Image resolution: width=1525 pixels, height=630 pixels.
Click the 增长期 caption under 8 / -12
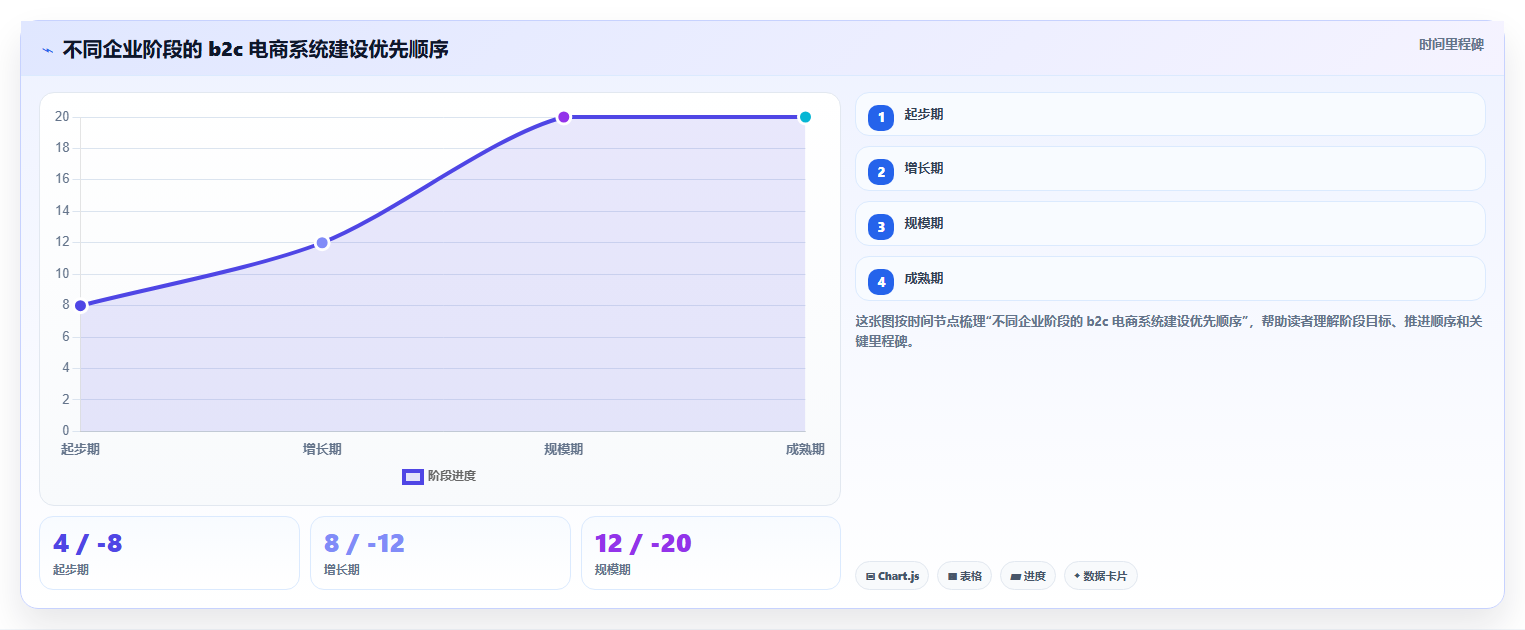(x=342, y=570)
